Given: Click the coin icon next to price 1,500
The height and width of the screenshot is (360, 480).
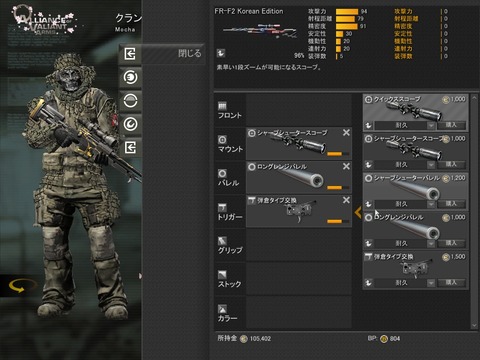Looking at the screenshot, I should pyautogui.click(x=446, y=257).
